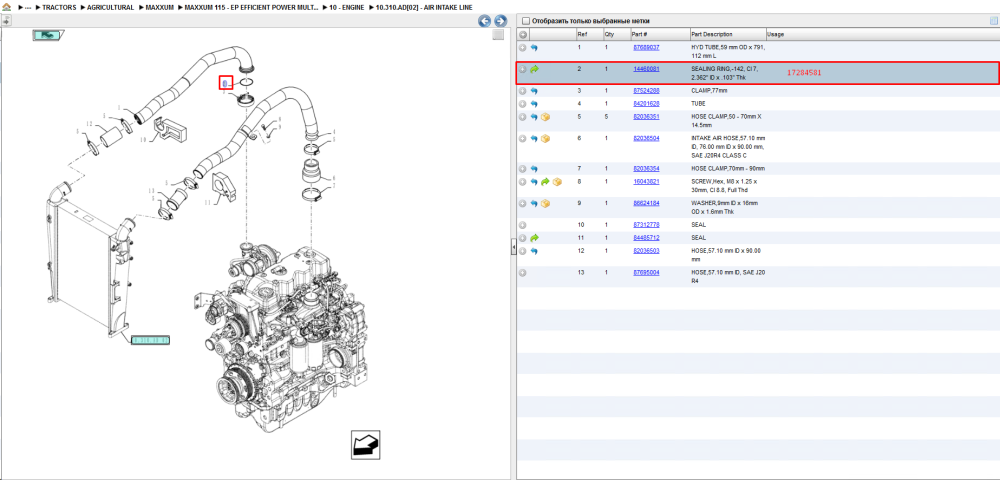This screenshot has width=1000, height=480.
Task: Click the blue arrow icon in HYD TUBE row
Action: (534, 48)
